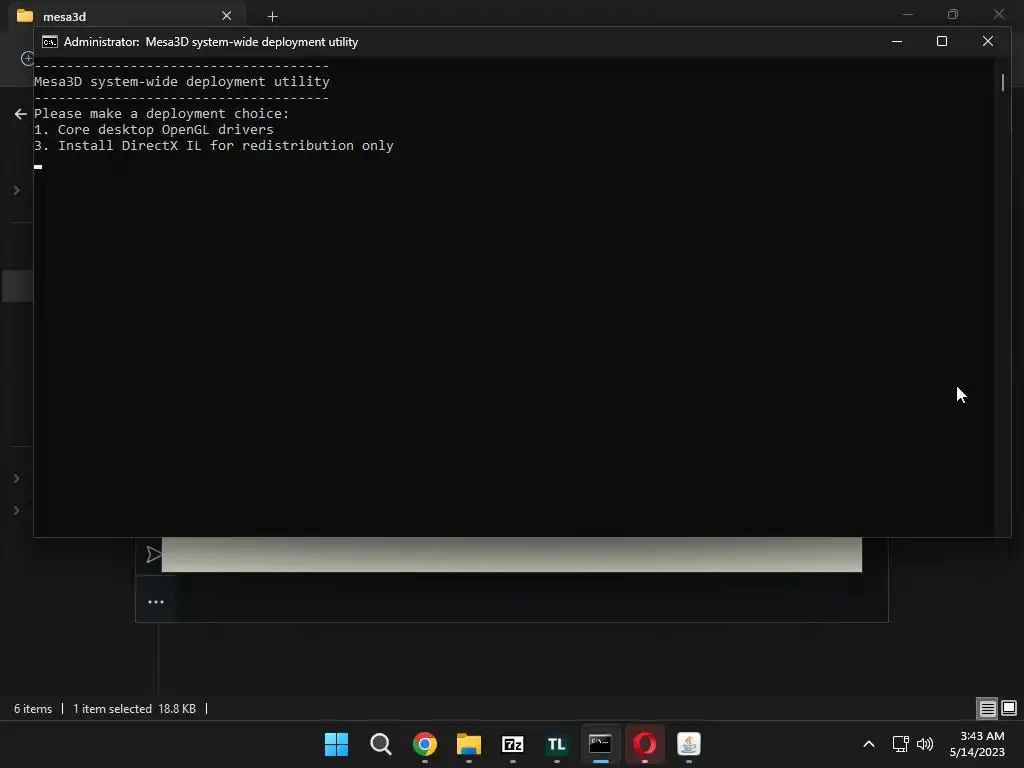
Task: Click the 'Please make a deployment choice:' line
Action: click(161, 114)
